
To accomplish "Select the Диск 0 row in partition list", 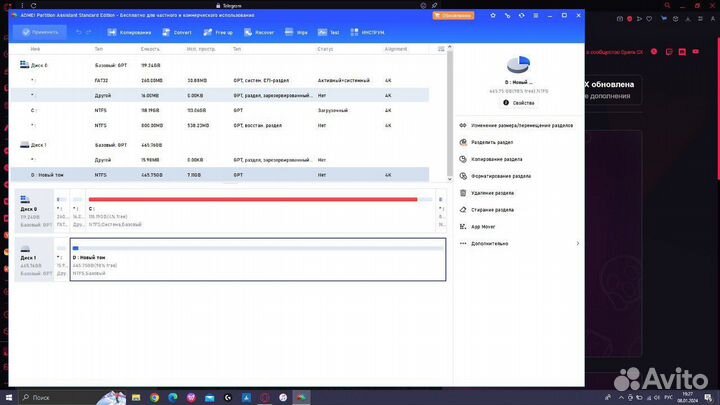I will pyautogui.click(x=220, y=65).
